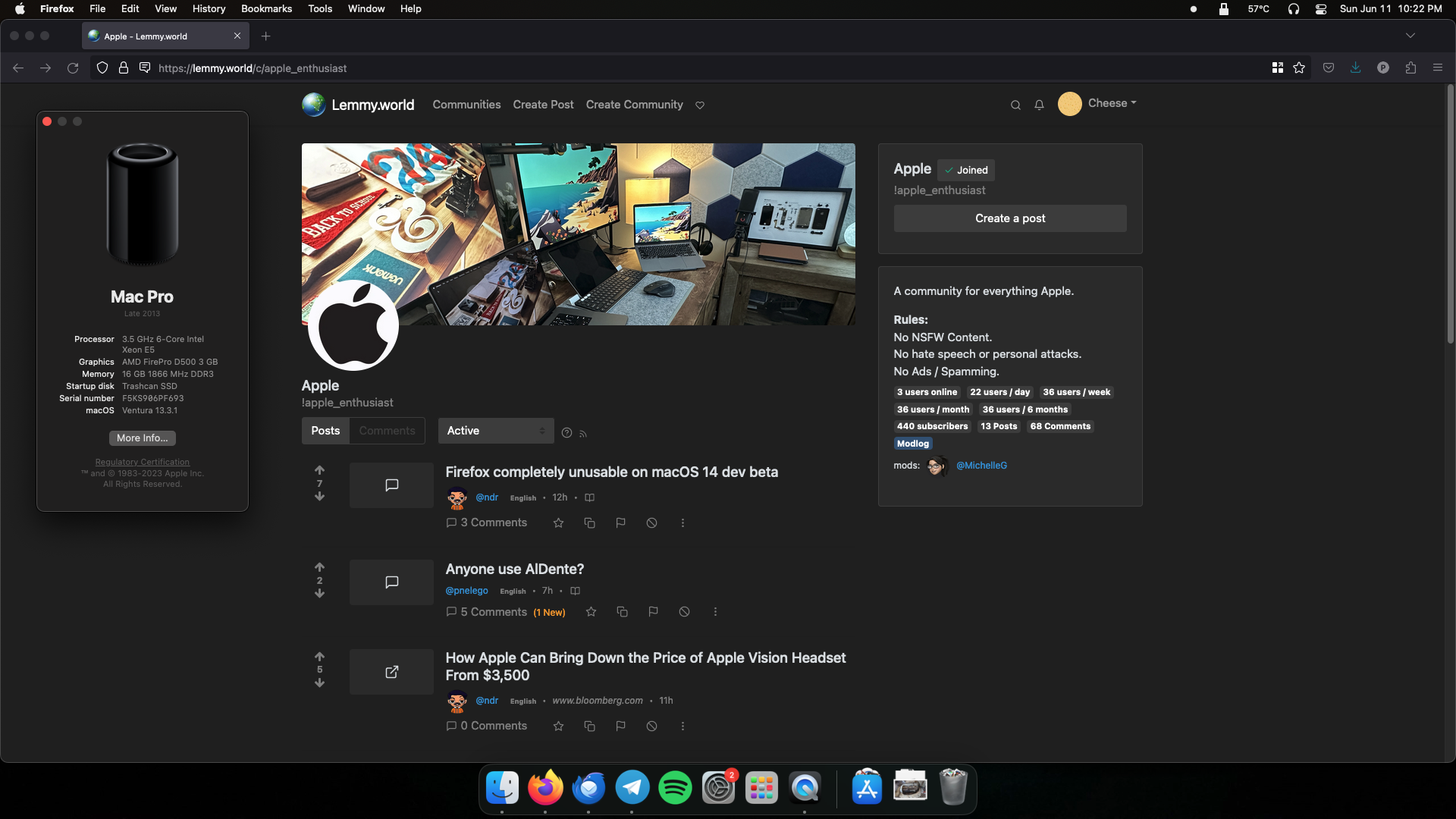1456x819 pixels.
Task: Open @pnelego user profile
Action: point(466,591)
